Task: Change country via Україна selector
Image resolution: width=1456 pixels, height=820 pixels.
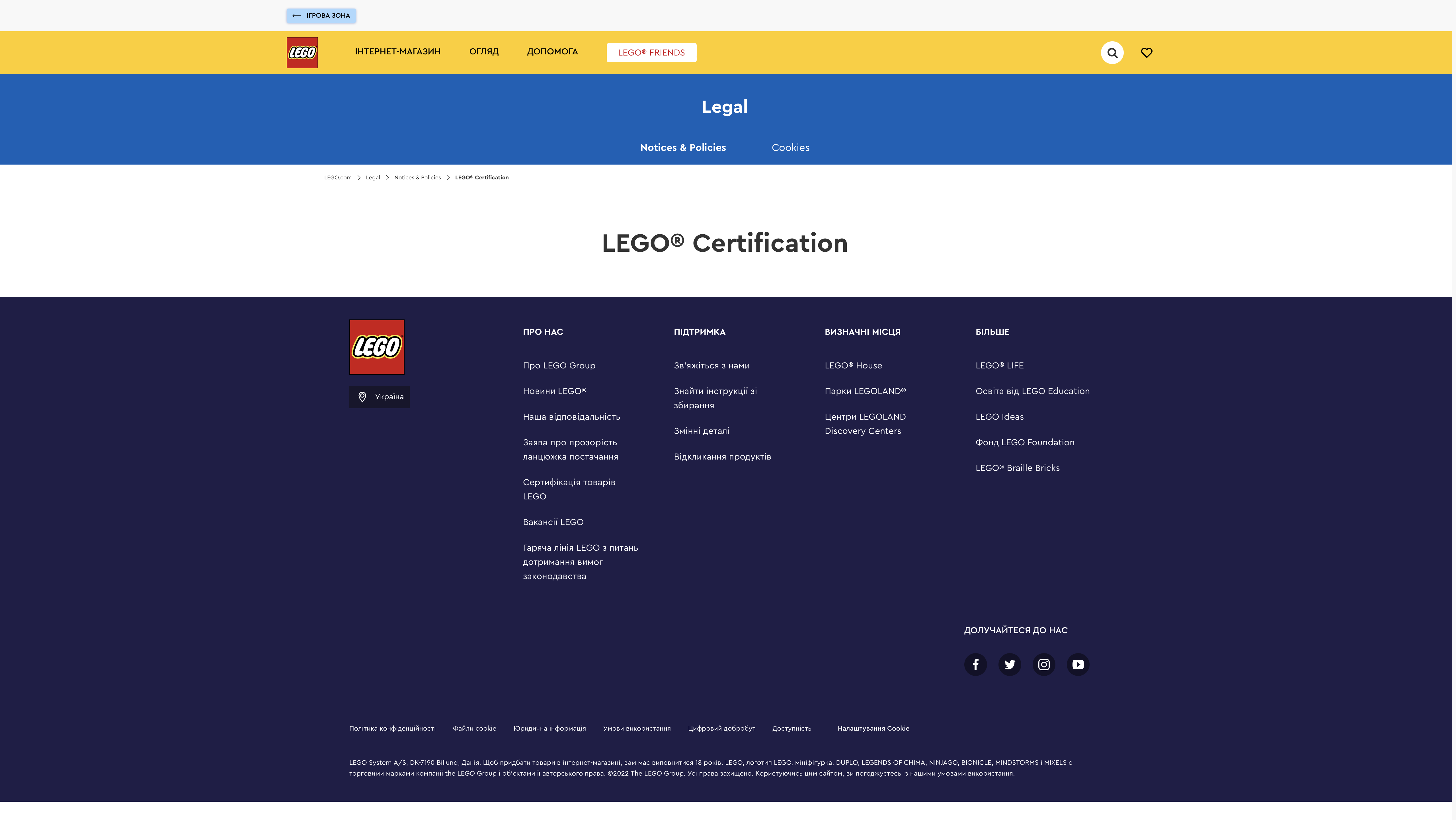Action: click(379, 397)
